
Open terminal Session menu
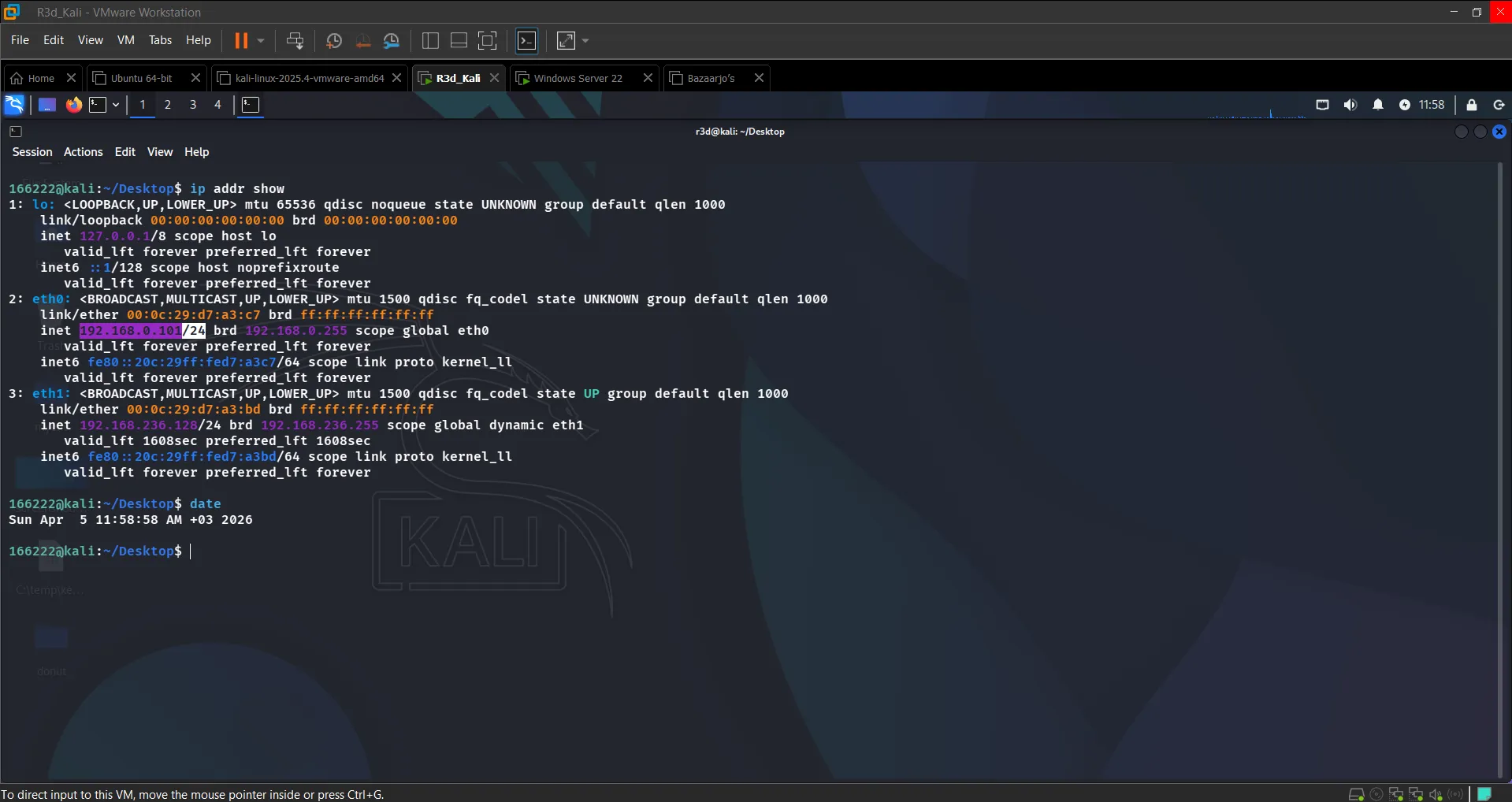point(32,152)
